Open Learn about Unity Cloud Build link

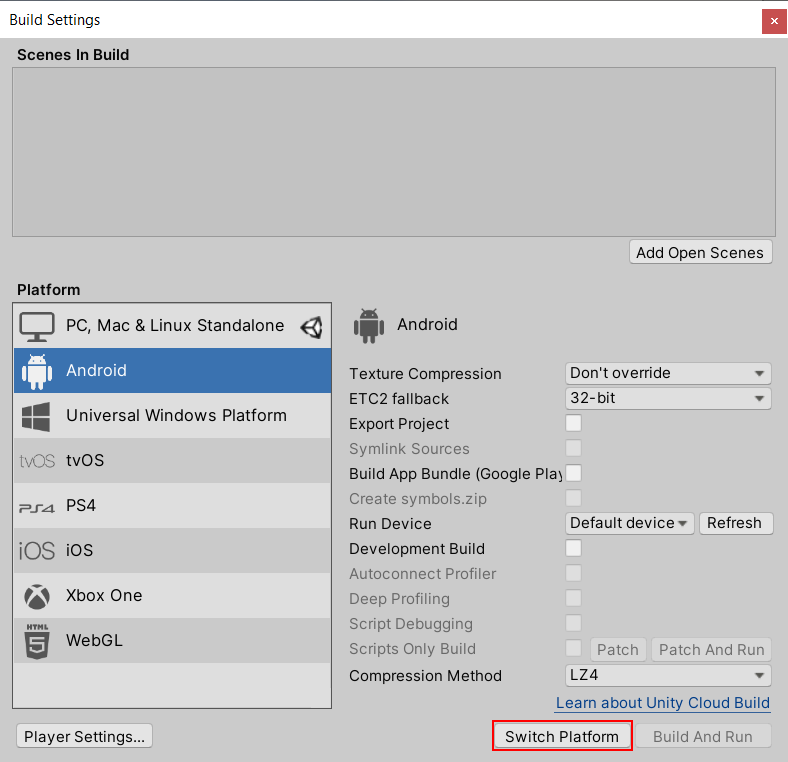662,702
